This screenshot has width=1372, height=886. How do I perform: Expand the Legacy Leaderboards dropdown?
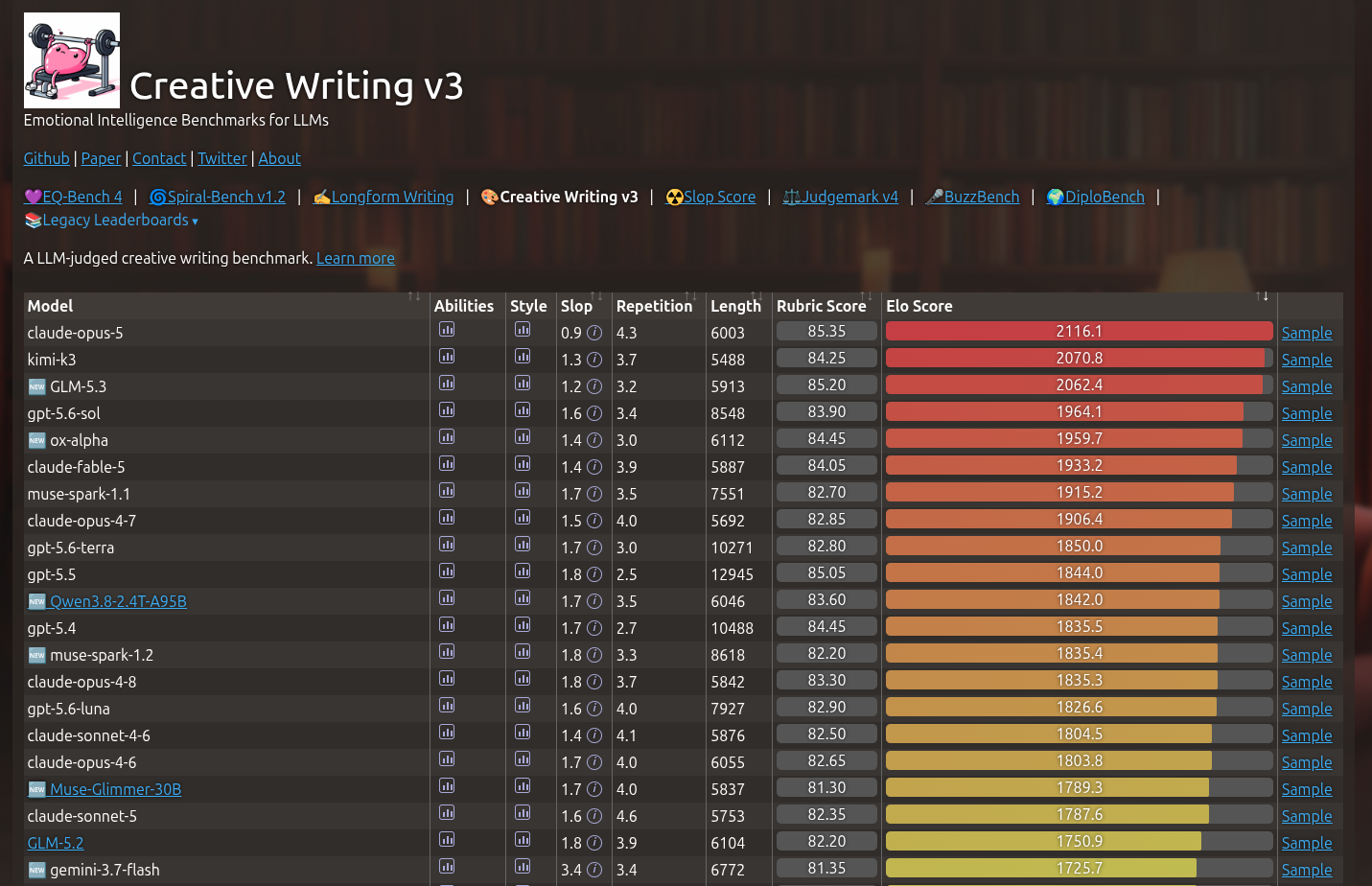(x=111, y=220)
